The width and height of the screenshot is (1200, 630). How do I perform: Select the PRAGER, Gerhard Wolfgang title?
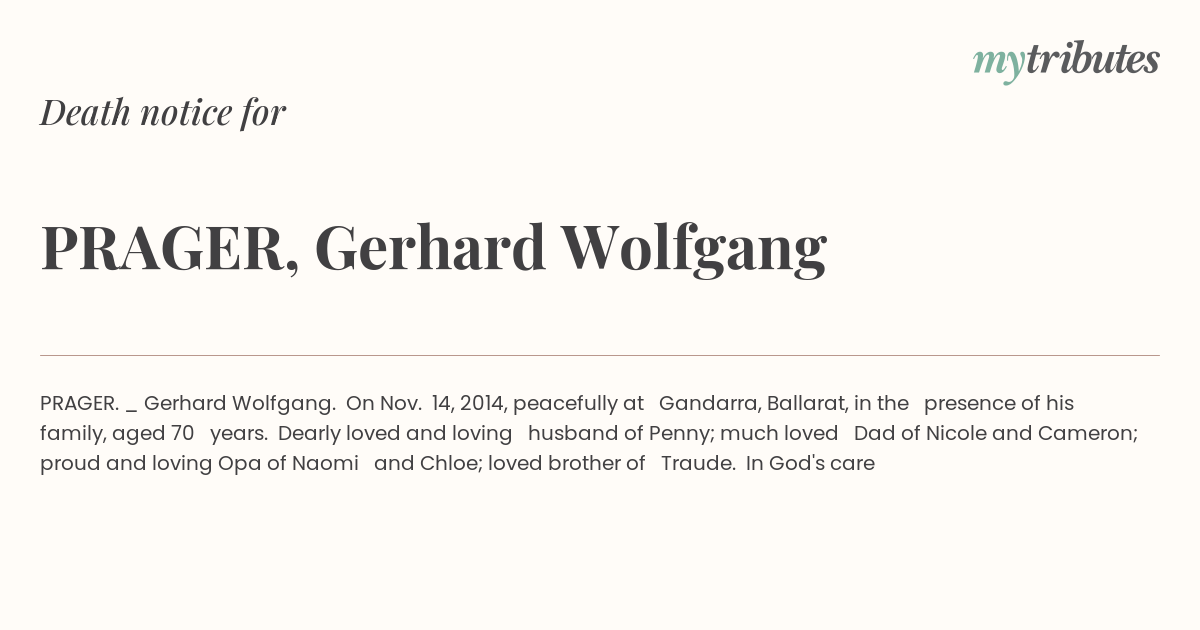pos(433,249)
